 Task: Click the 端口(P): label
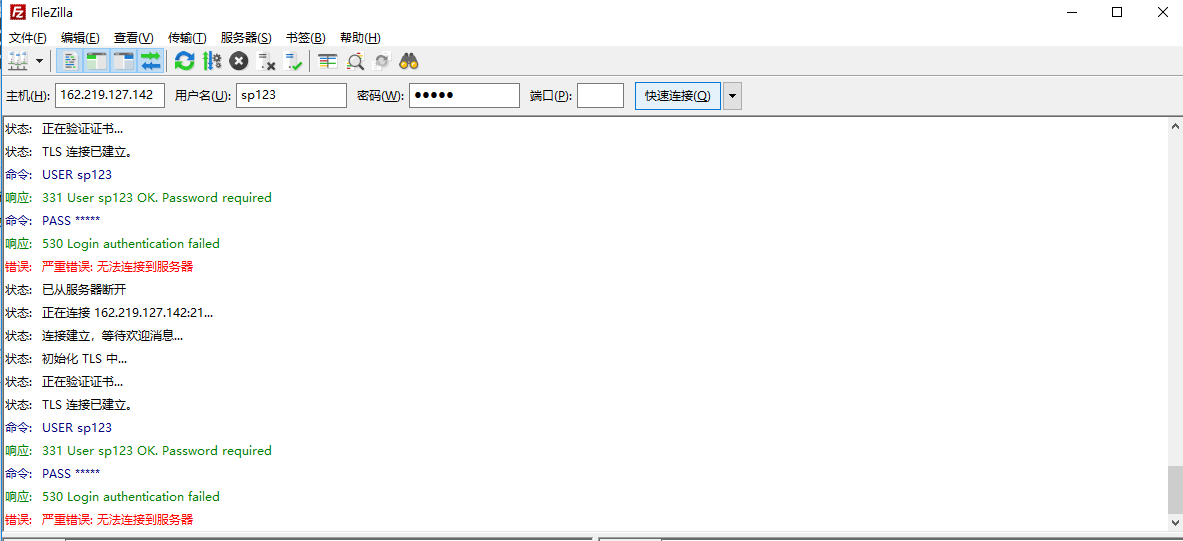[551, 96]
